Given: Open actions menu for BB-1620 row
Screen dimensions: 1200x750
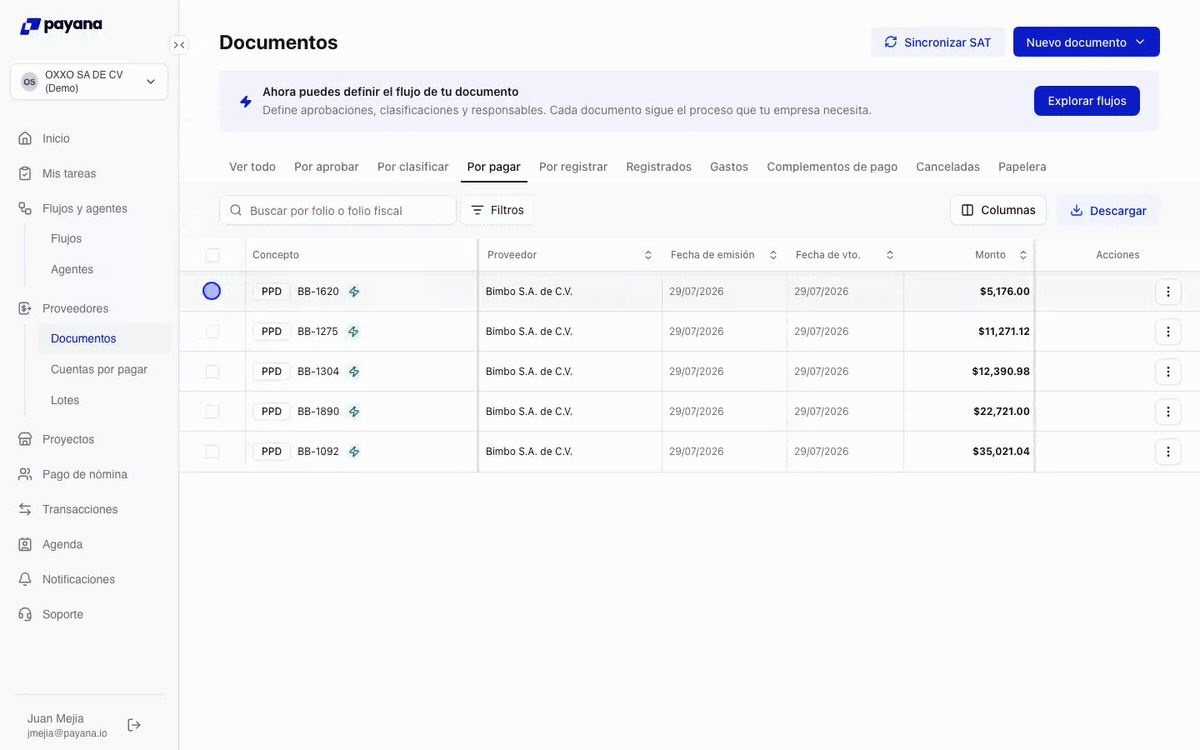Looking at the screenshot, I should (1168, 292).
